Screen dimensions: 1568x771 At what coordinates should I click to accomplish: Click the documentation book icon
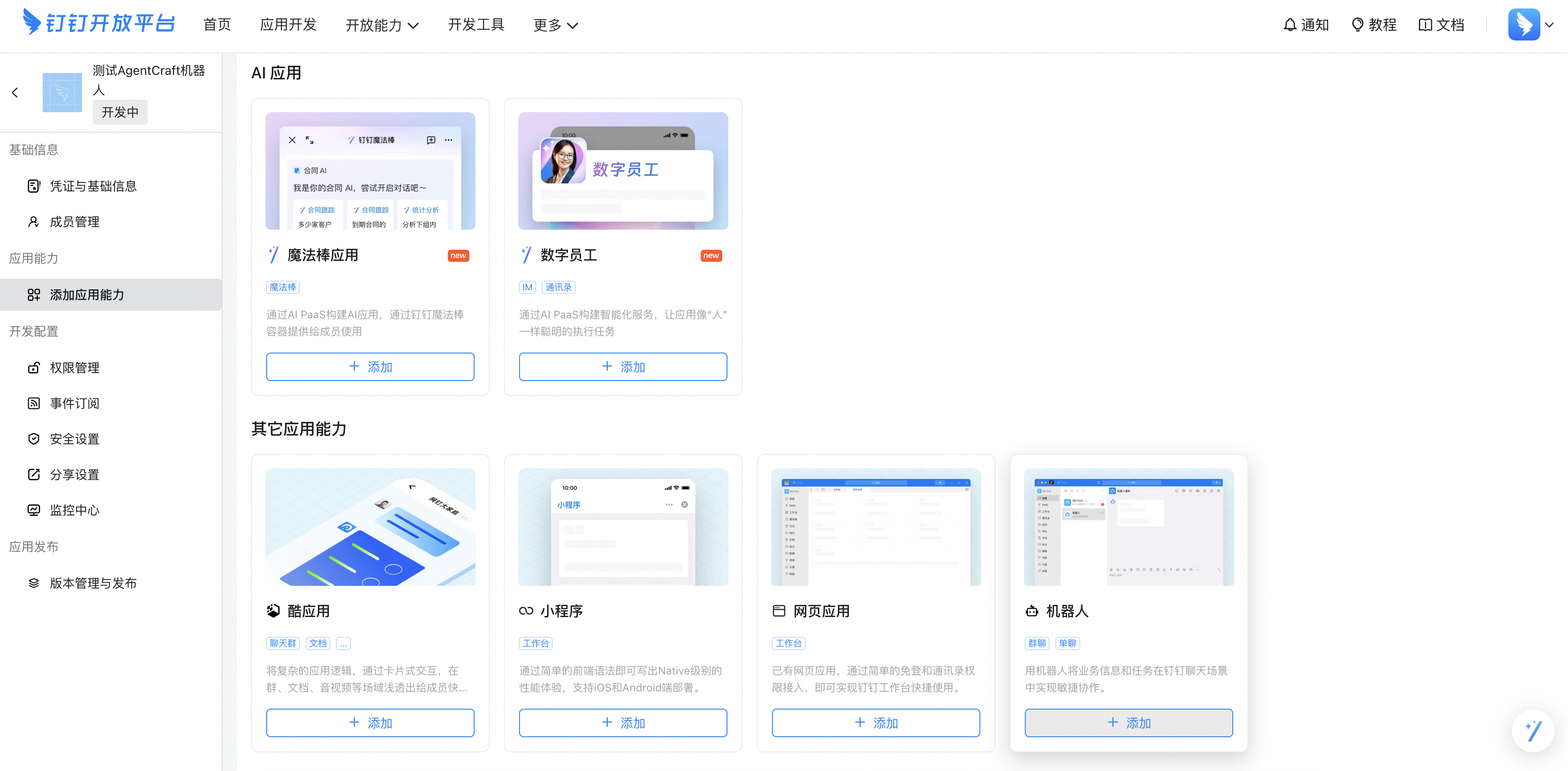pyautogui.click(x=1425, y=25)
